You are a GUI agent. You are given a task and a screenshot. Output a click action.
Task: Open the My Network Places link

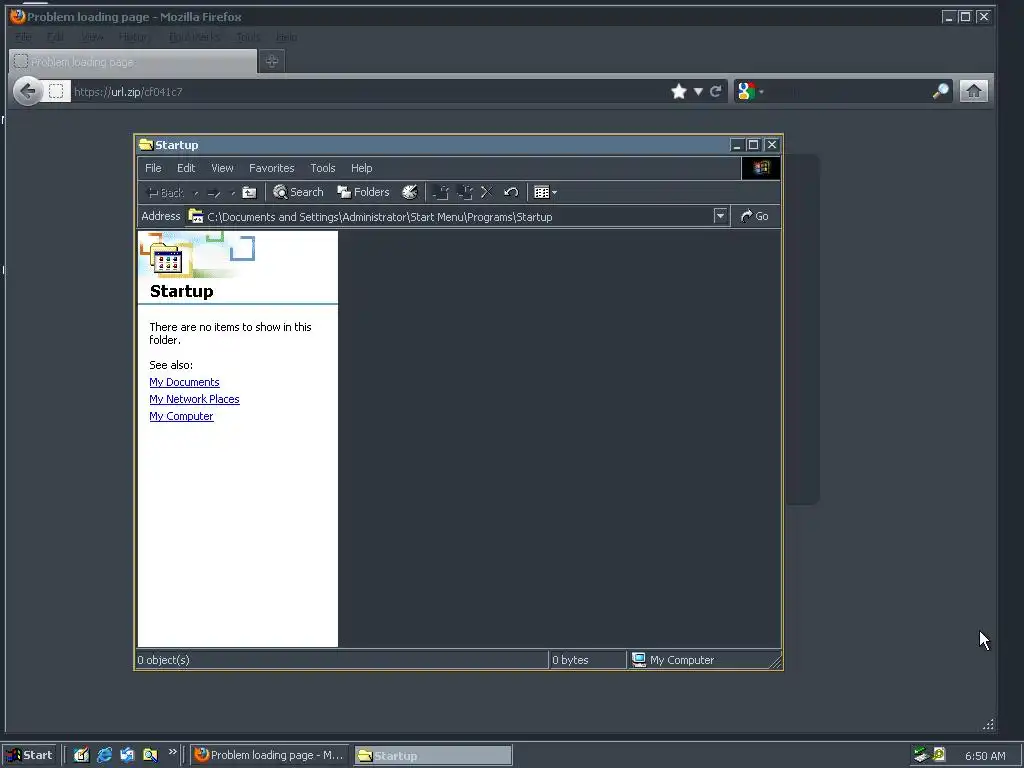pyautogui.click(x=194, y=399)
